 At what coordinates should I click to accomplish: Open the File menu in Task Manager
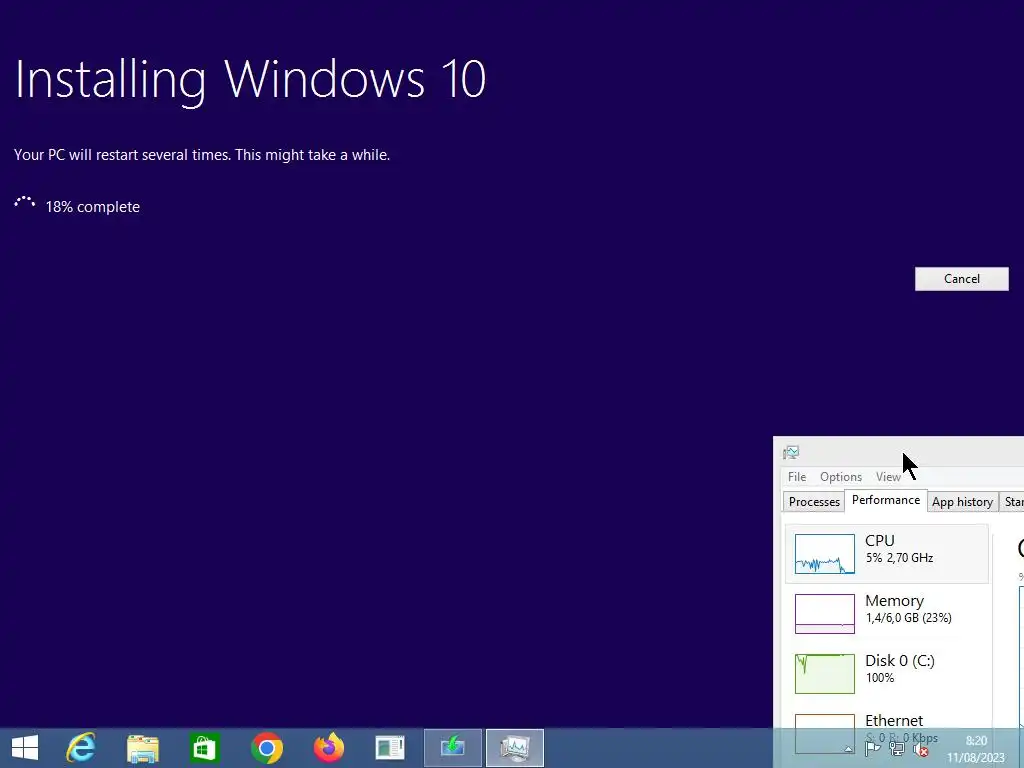[x=797, y=477]
